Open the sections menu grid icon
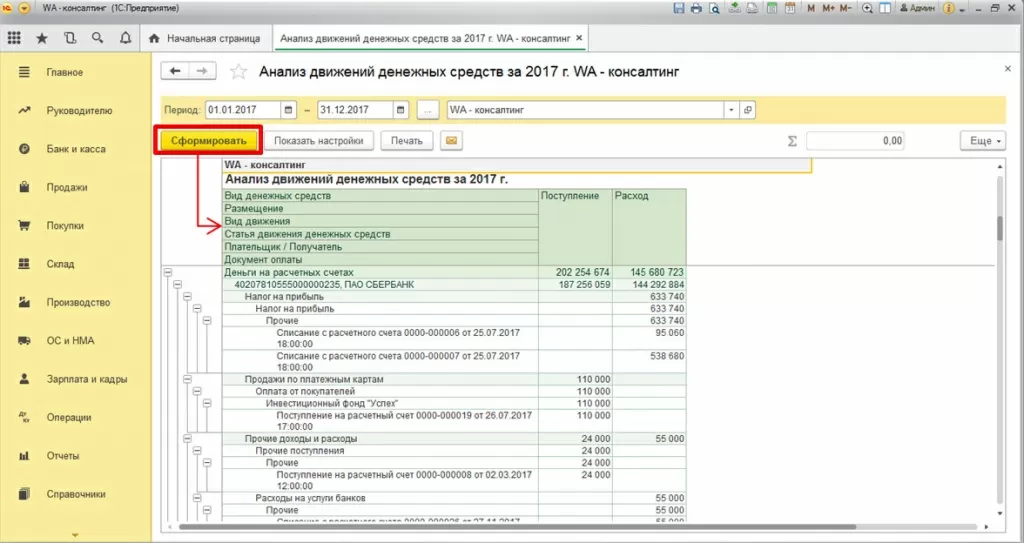Screen dimensions: 1024x543 14,38
